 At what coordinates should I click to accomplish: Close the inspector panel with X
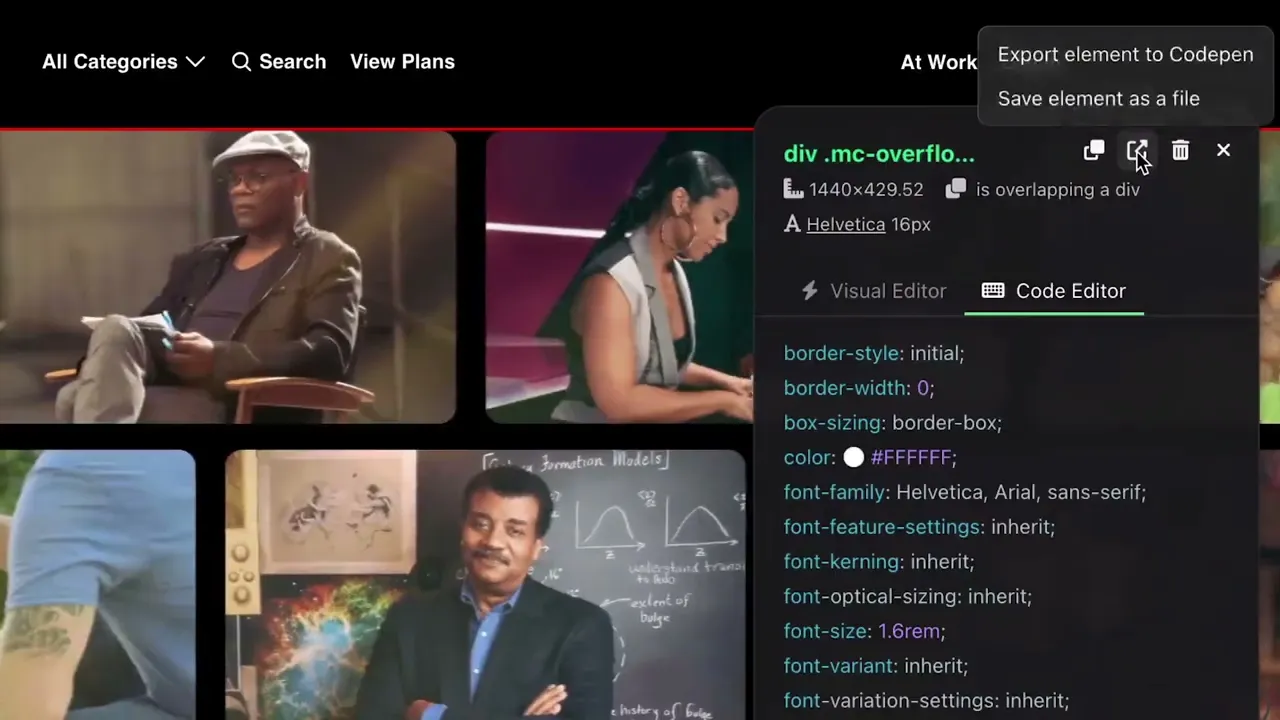pyautogui.click(x=1223, y=150)
